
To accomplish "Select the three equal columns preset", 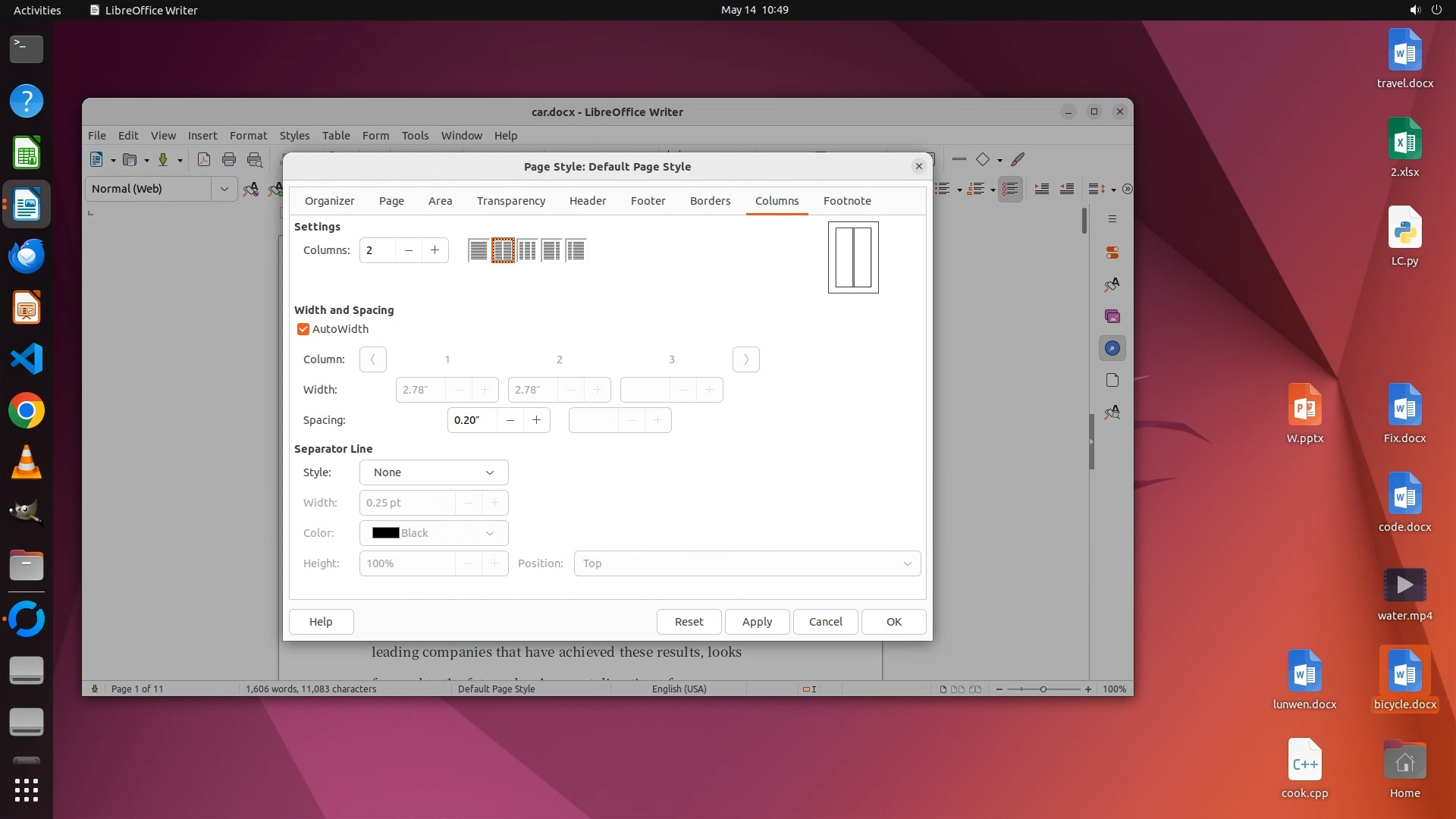I will click(x=527, y=250).
